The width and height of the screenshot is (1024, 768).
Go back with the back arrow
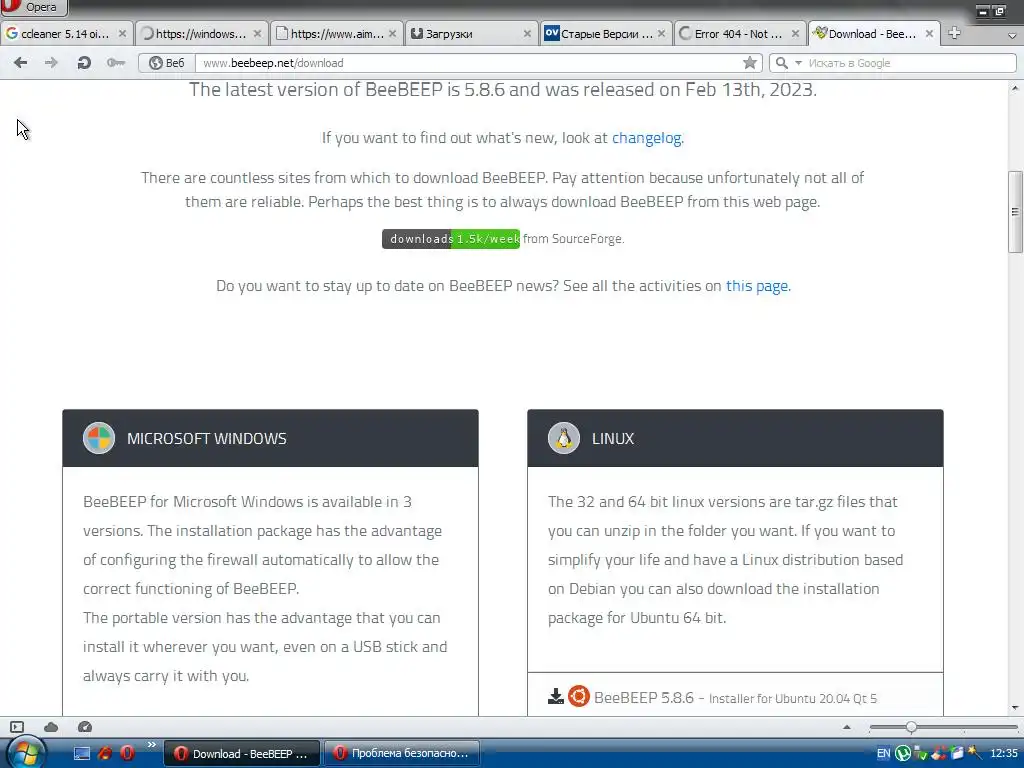(x=20, y=63)
